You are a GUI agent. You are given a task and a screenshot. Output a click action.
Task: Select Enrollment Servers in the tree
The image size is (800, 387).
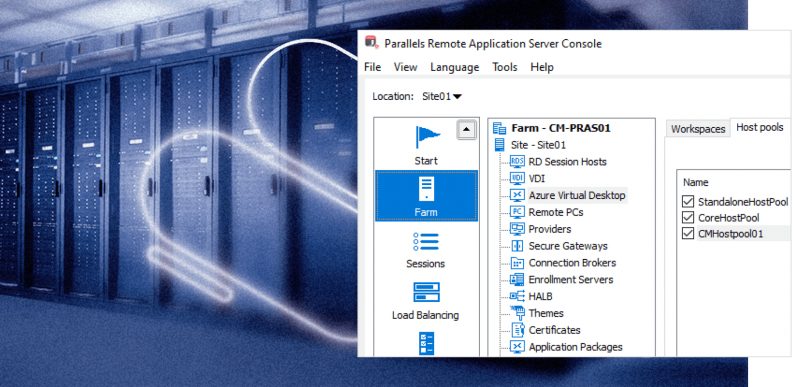point(571,279)
